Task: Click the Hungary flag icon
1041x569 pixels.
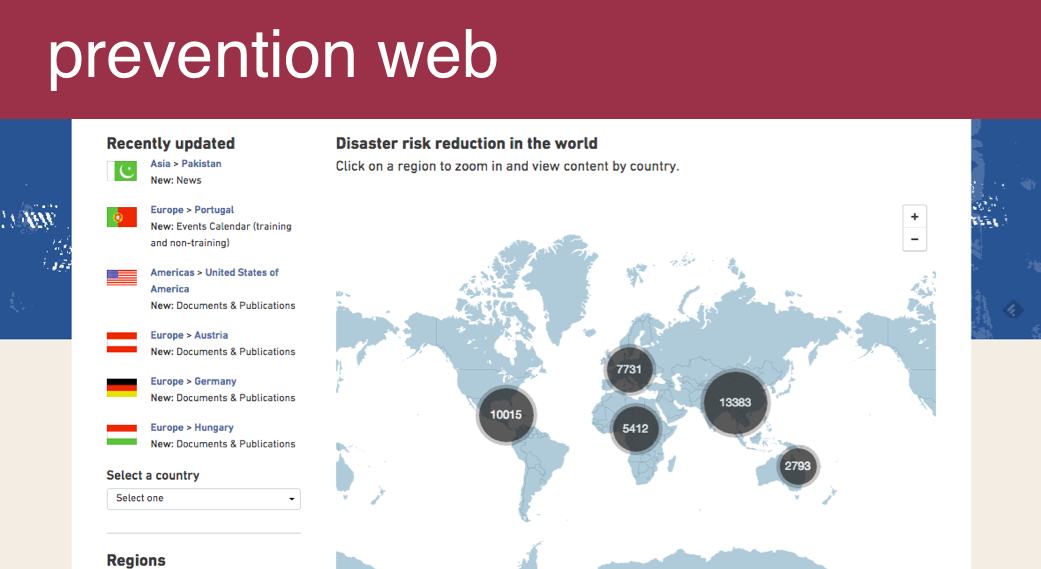Action: pyautogui.click(x=122, y=435)
